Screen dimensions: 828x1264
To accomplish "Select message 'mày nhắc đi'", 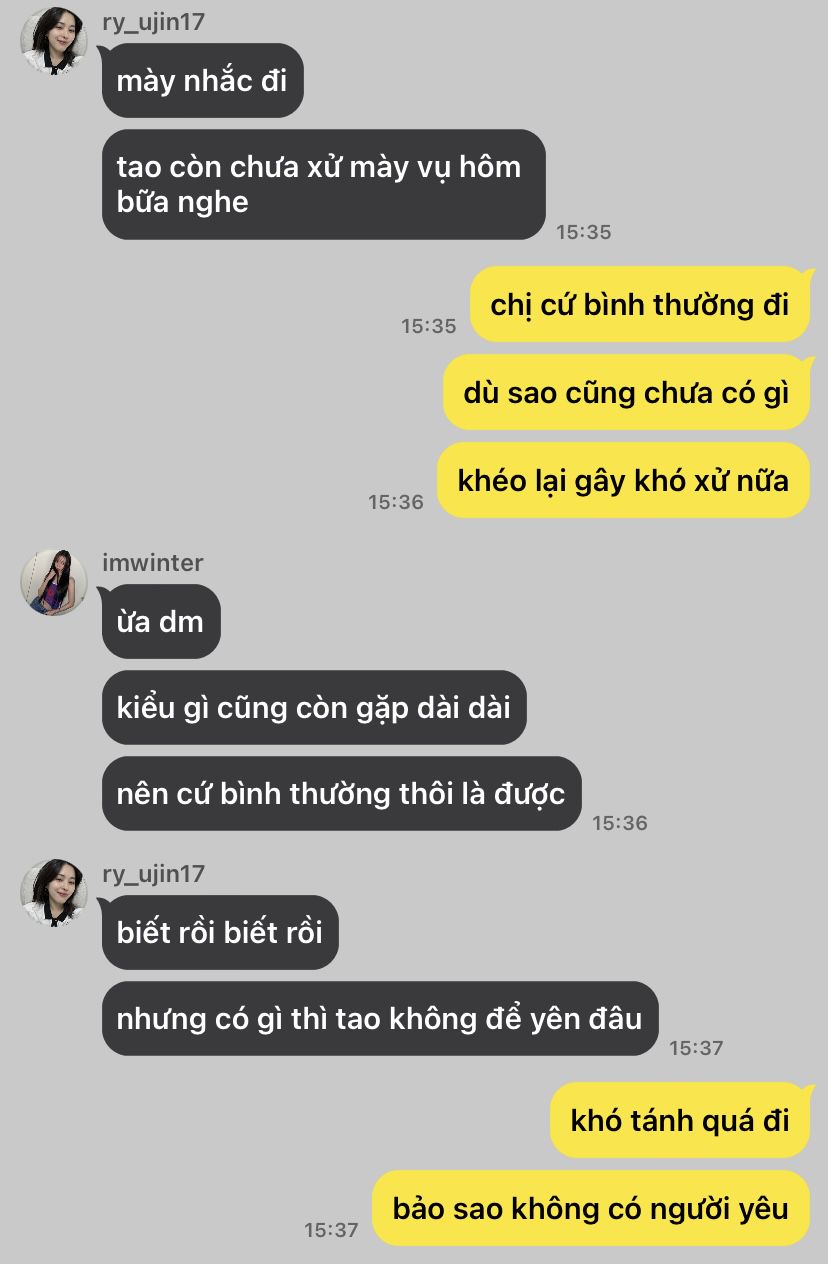I will (x=202, y=81).
